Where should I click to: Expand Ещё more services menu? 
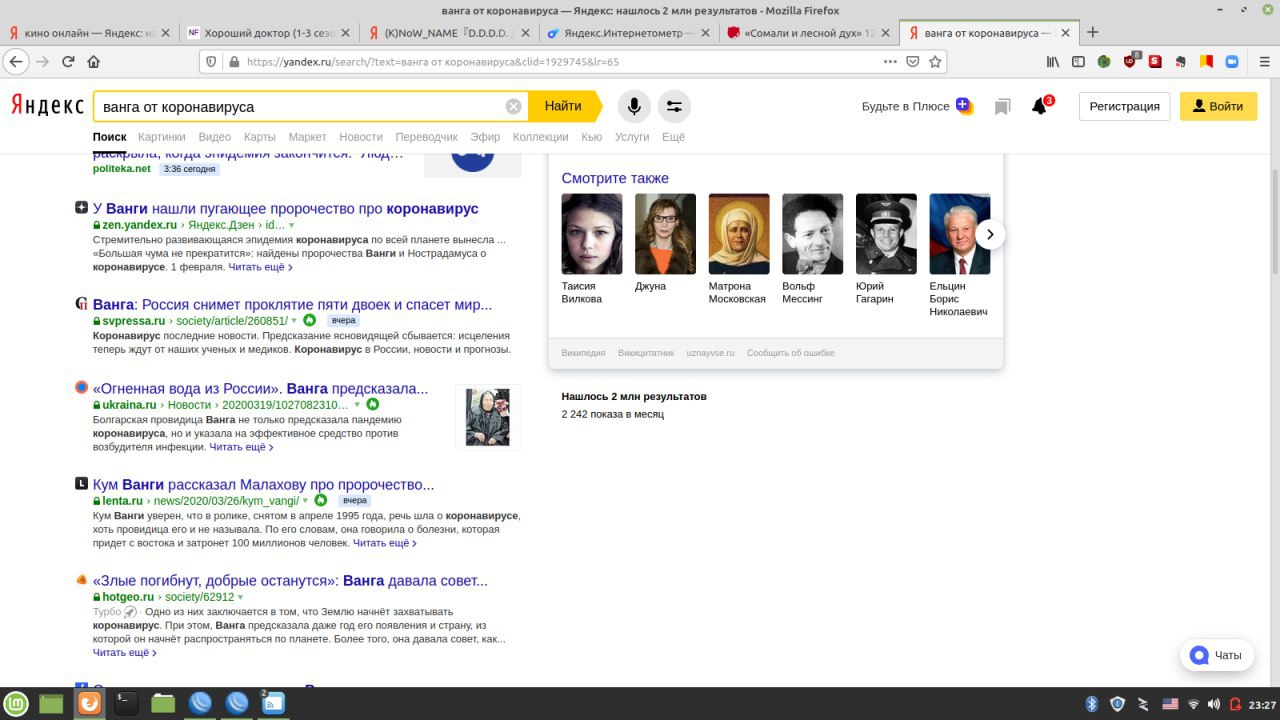tap(673, 137)
